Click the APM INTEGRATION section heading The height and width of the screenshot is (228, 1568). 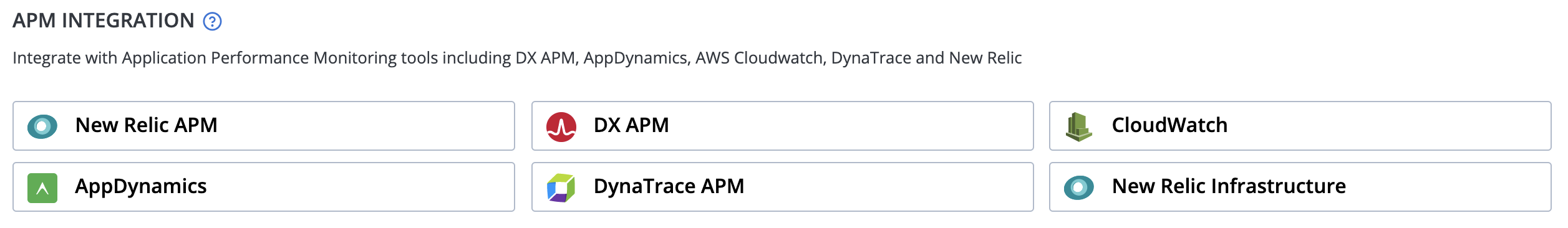(x=104, y=21)
